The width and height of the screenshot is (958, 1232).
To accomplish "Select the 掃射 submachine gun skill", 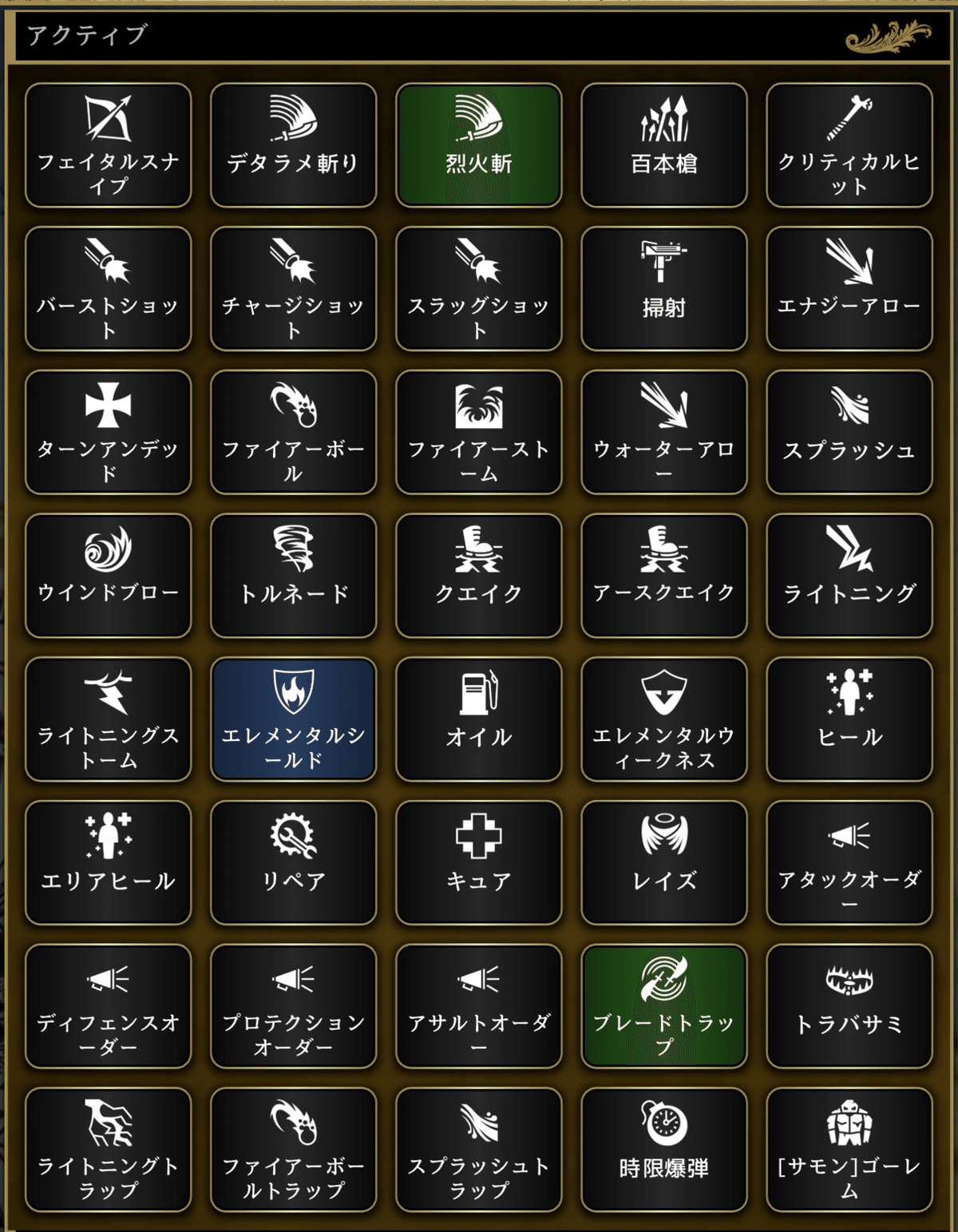I will [x=664, y=289].
